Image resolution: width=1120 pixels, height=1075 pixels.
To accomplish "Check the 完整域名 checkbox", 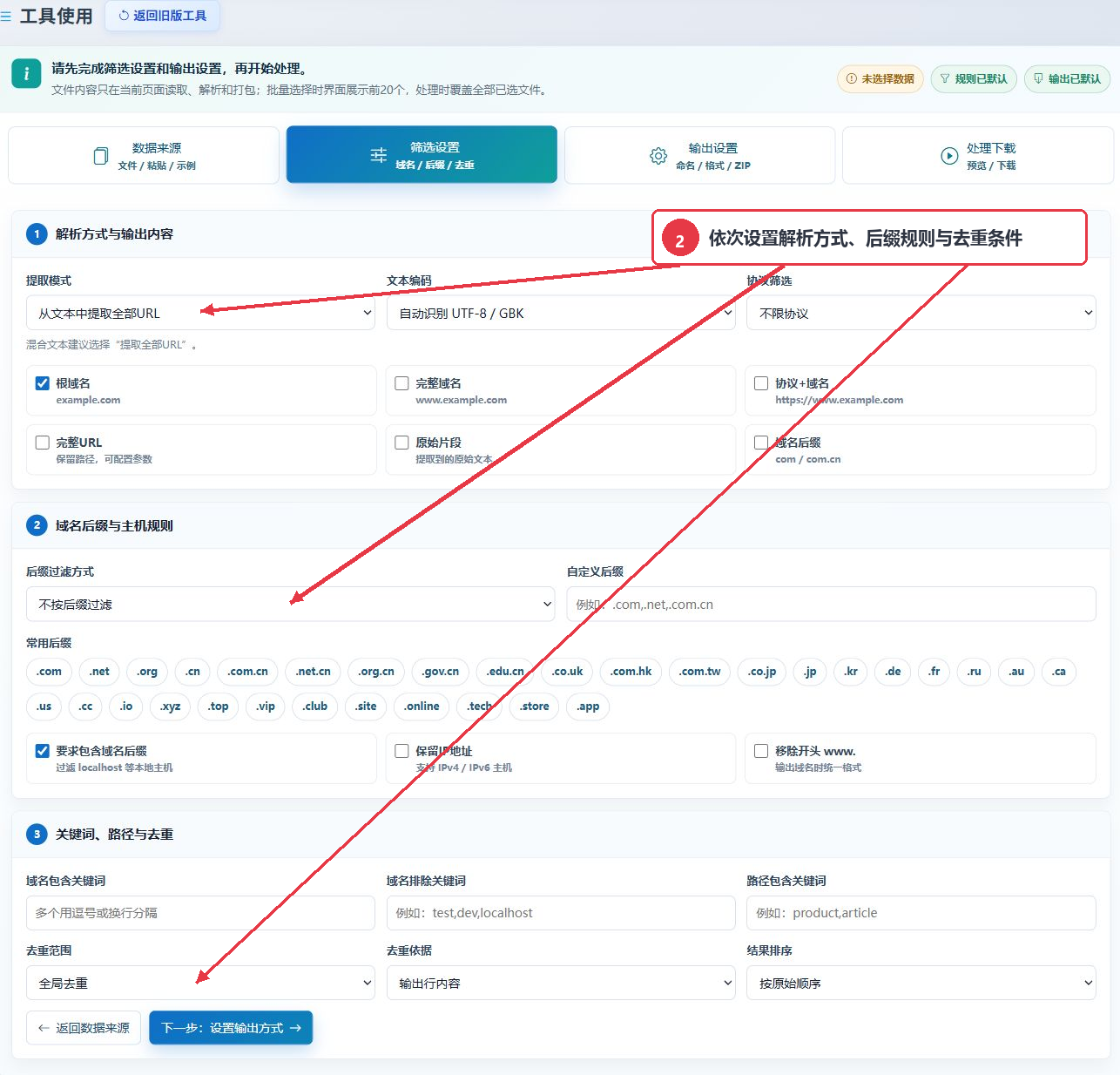I will point(401,383).
